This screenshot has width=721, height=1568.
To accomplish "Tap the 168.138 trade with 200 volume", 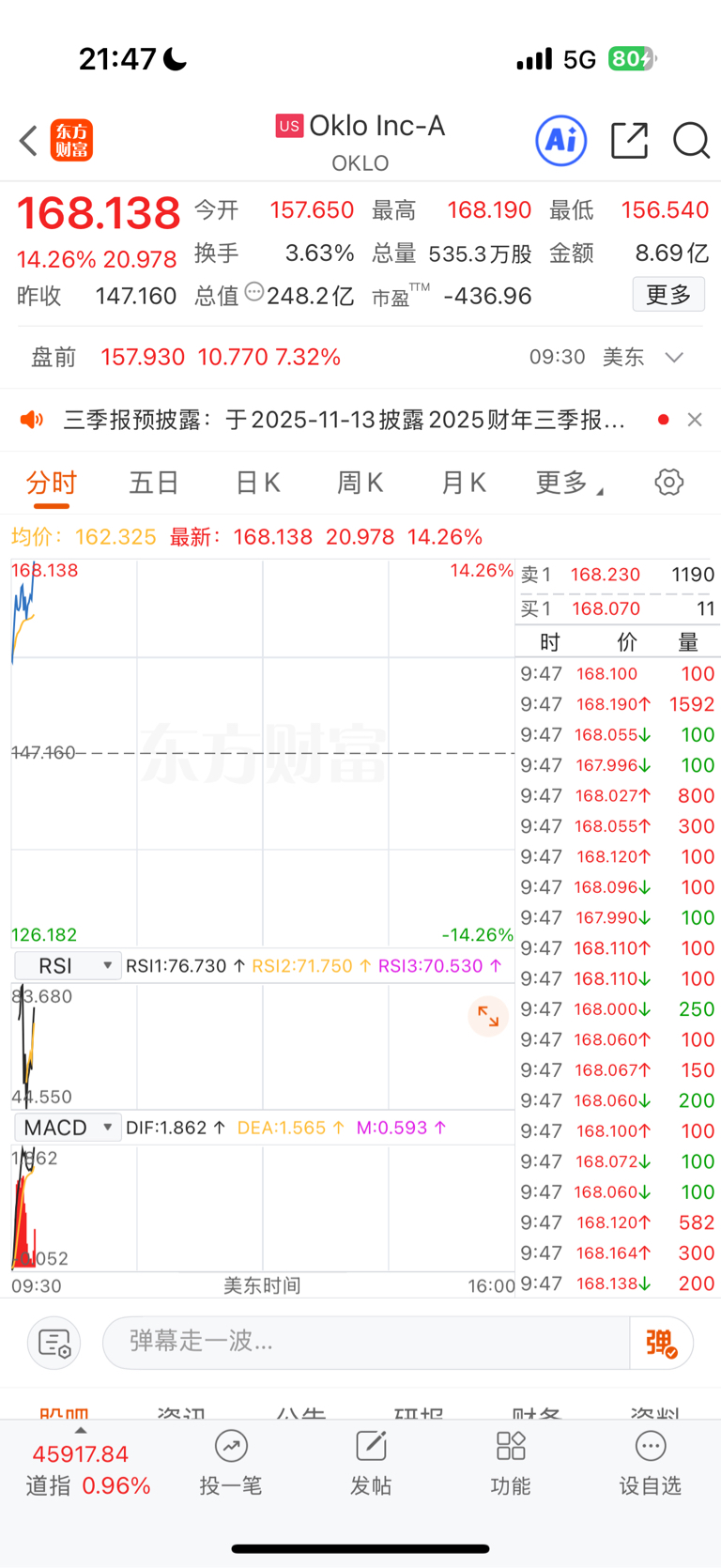I will pos(618,1284).
